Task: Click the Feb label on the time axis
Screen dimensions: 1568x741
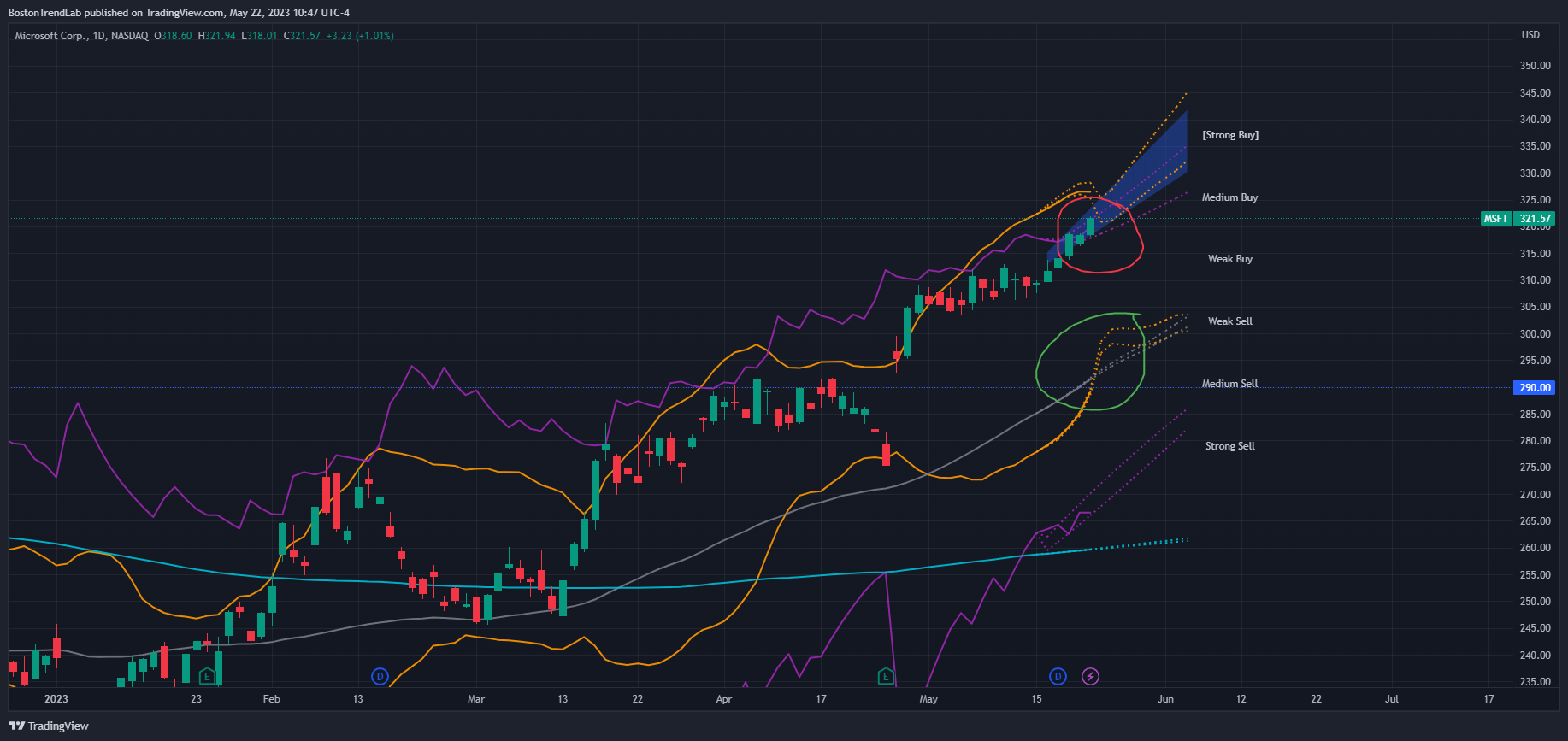Action: click(x=272, y=699)
